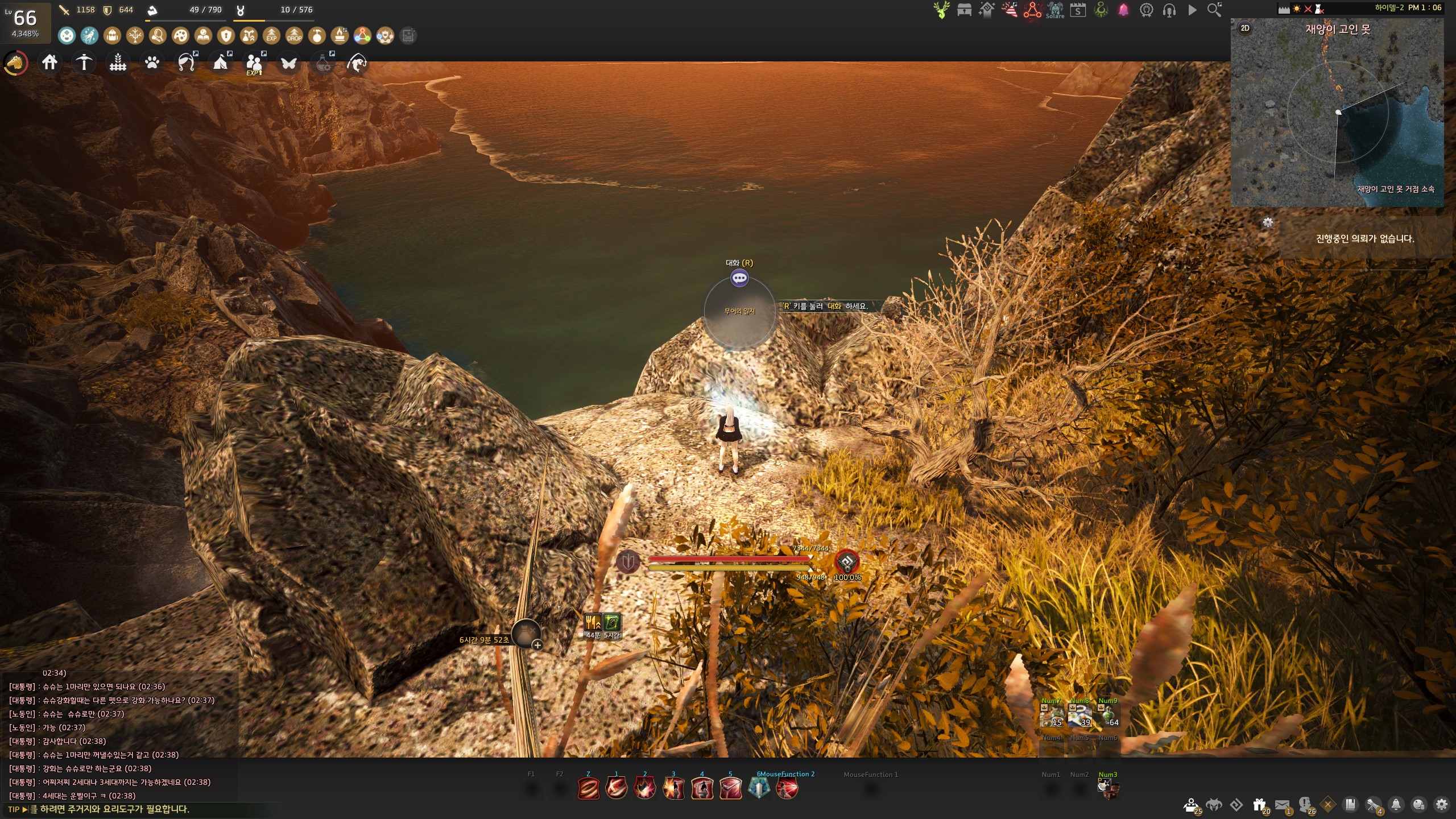
Task: Use the Num9 quick slot item
Action: [x=1108, y=715]
